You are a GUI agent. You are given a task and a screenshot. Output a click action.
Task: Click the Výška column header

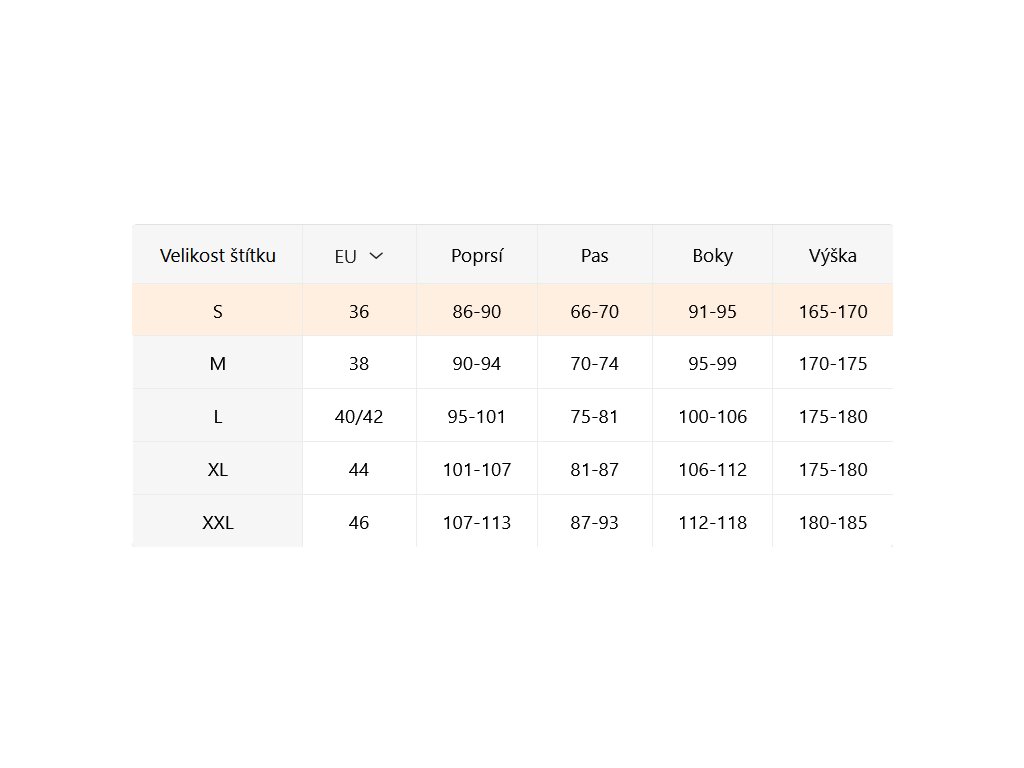click(833, 255)
